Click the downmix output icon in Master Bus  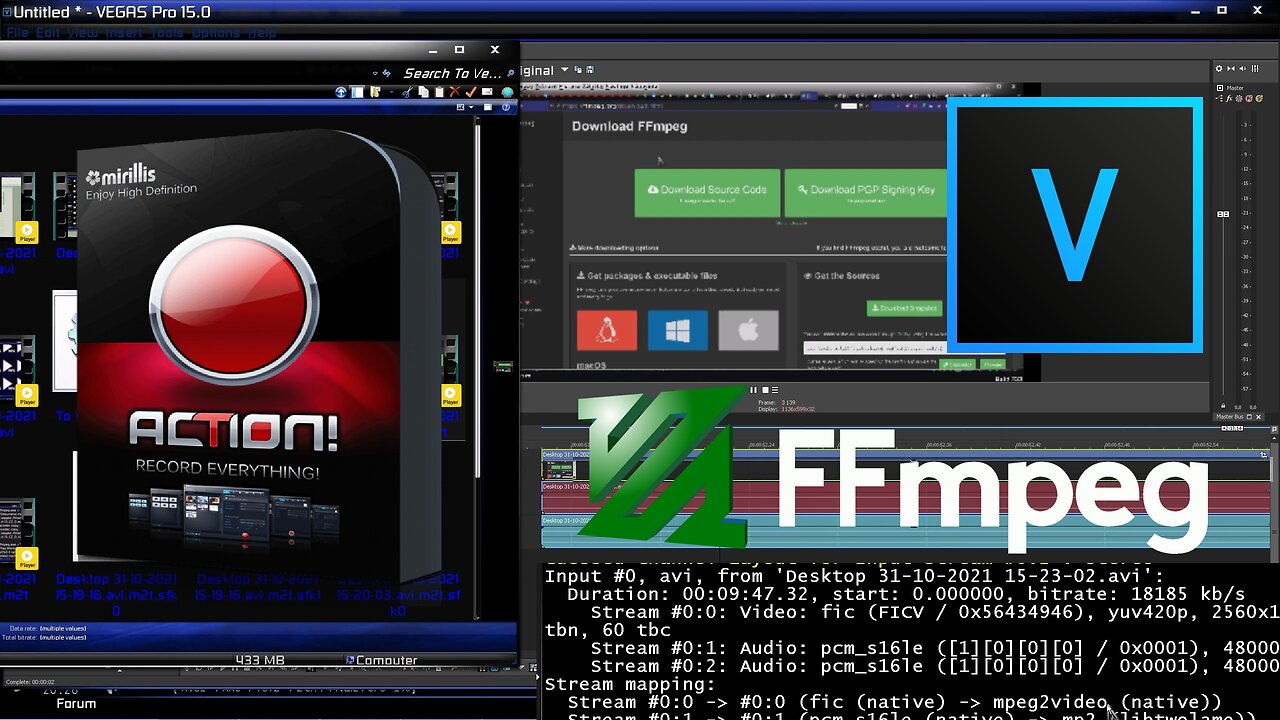pos(1231,68)
